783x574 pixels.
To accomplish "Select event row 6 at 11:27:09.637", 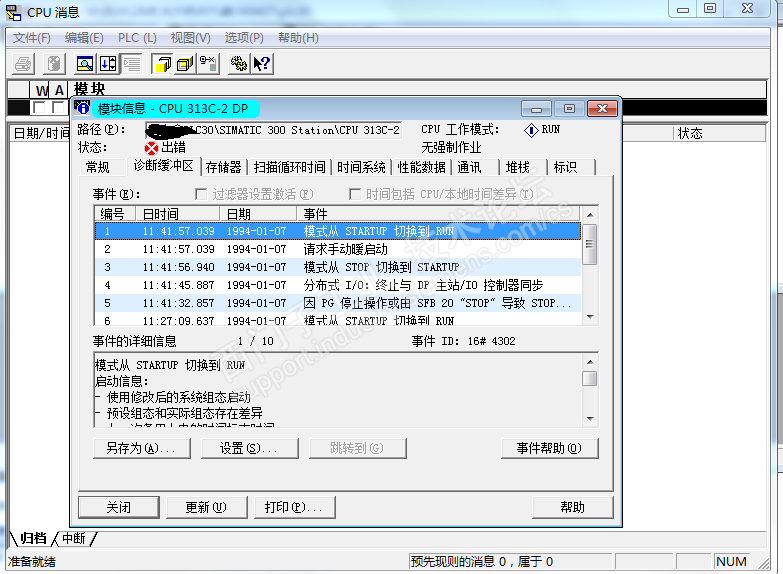I will click(338, 320).
